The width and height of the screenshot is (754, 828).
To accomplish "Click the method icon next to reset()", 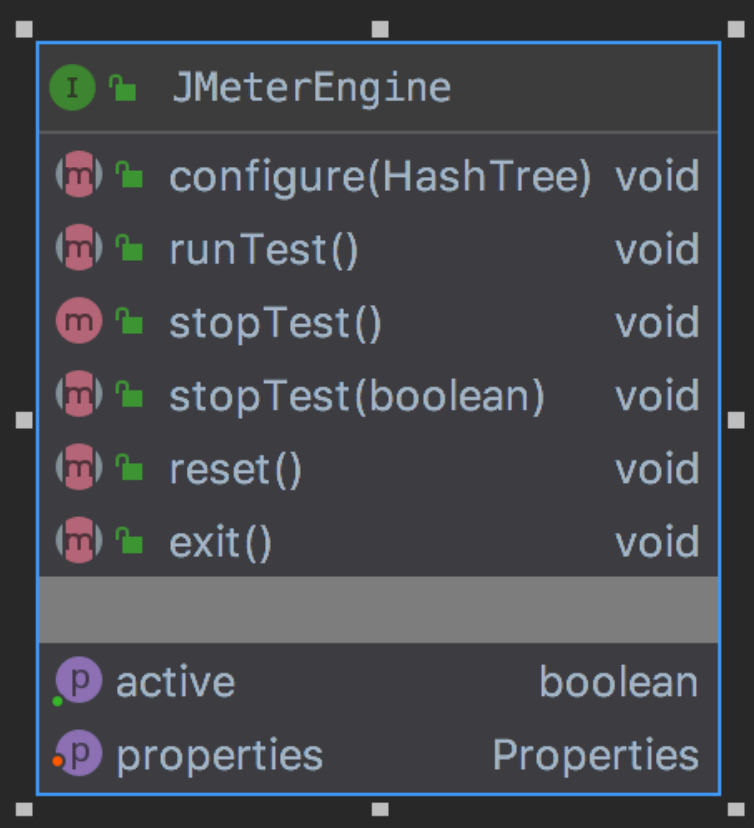I will click(79, 469).
